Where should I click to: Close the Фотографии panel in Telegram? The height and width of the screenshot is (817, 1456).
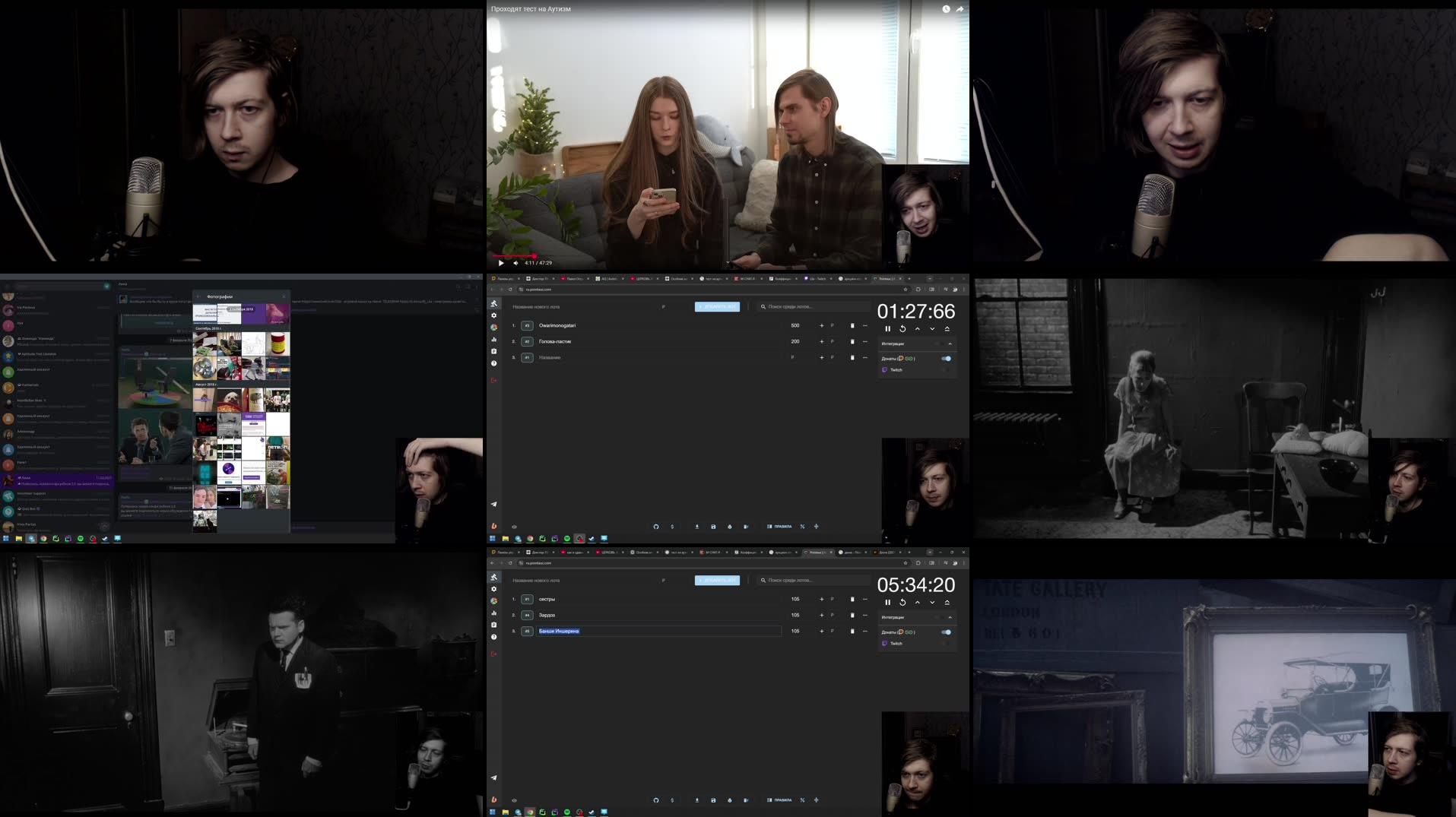tap(284, 296)
